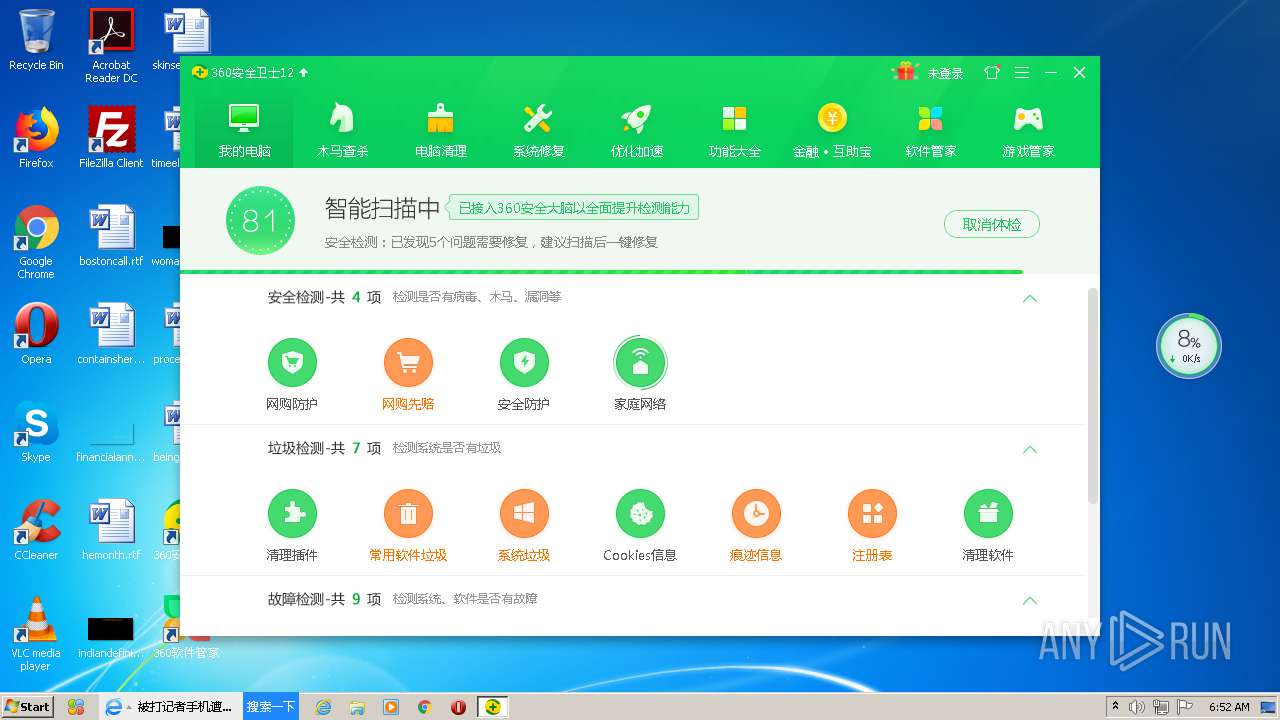Click the 清理软件 icon
The image size is (1280, 720).
point(988,513)
